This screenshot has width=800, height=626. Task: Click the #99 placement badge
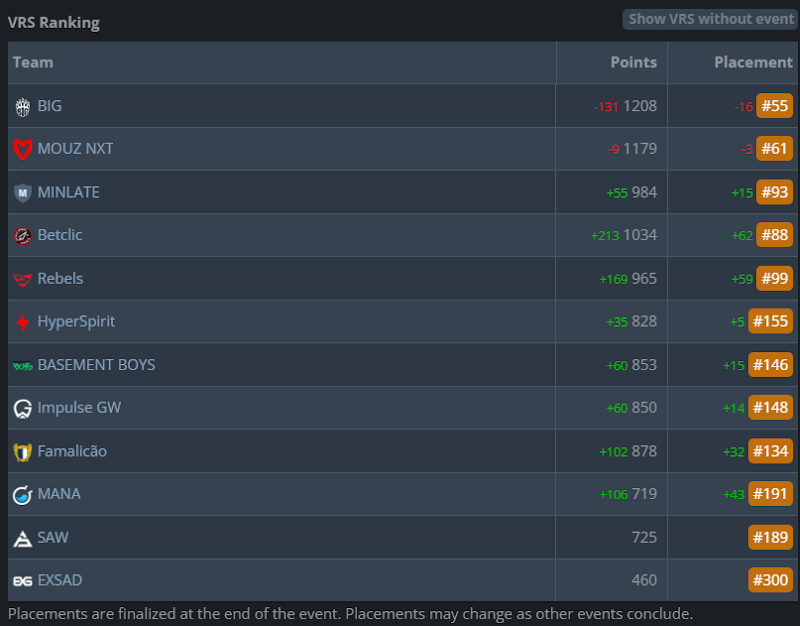pyautogui.click(x=774, y=279)
